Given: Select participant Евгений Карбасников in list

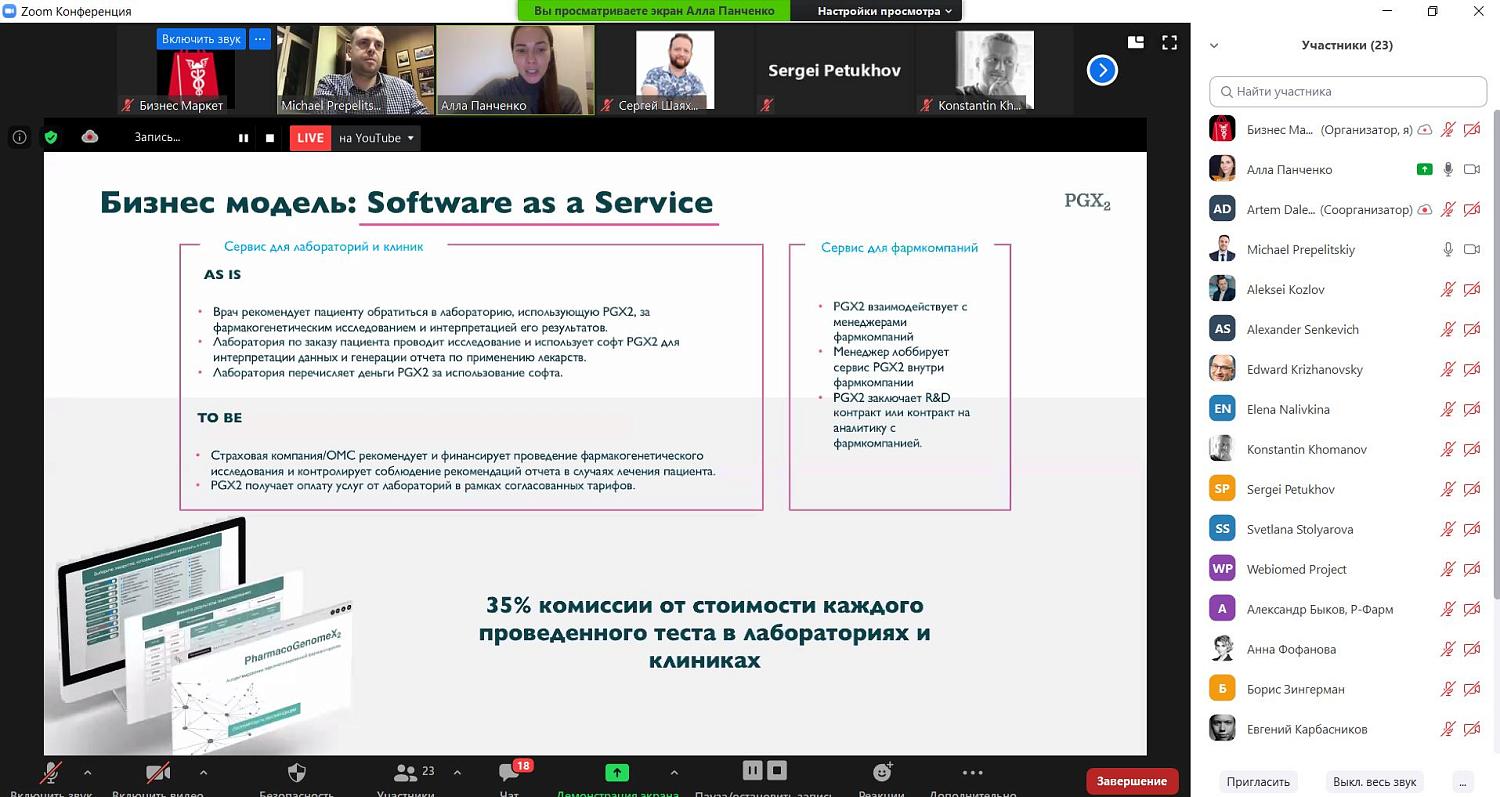Looking at the screenshot, I should (1345, 729).
